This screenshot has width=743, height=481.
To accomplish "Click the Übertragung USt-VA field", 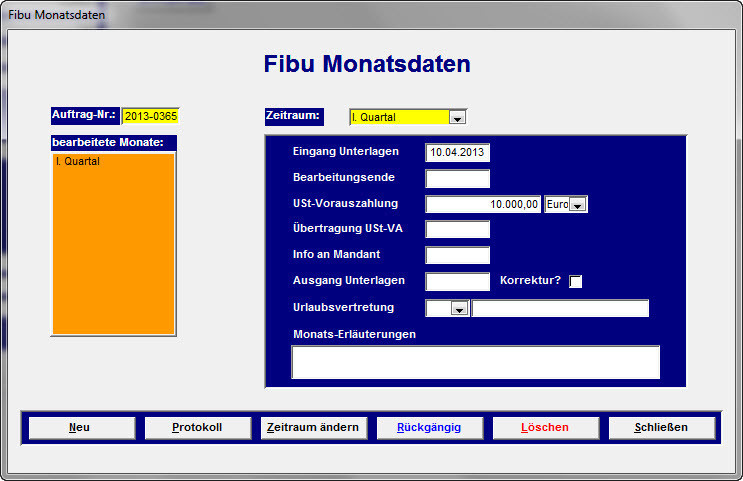I will tap(457, 229).
